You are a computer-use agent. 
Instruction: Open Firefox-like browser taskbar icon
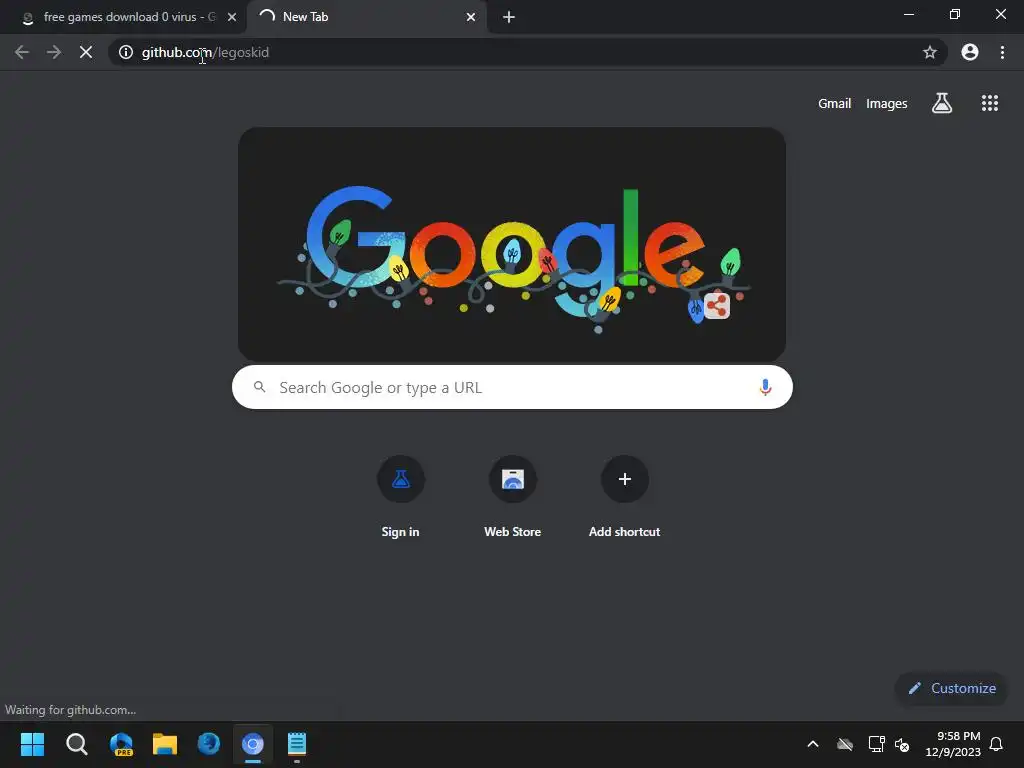pyautogui.click(x=208, y=744)
